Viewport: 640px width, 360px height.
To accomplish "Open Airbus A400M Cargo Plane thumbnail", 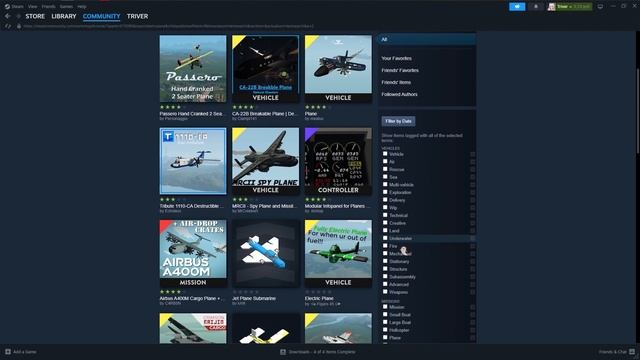I will click(193, 253).
